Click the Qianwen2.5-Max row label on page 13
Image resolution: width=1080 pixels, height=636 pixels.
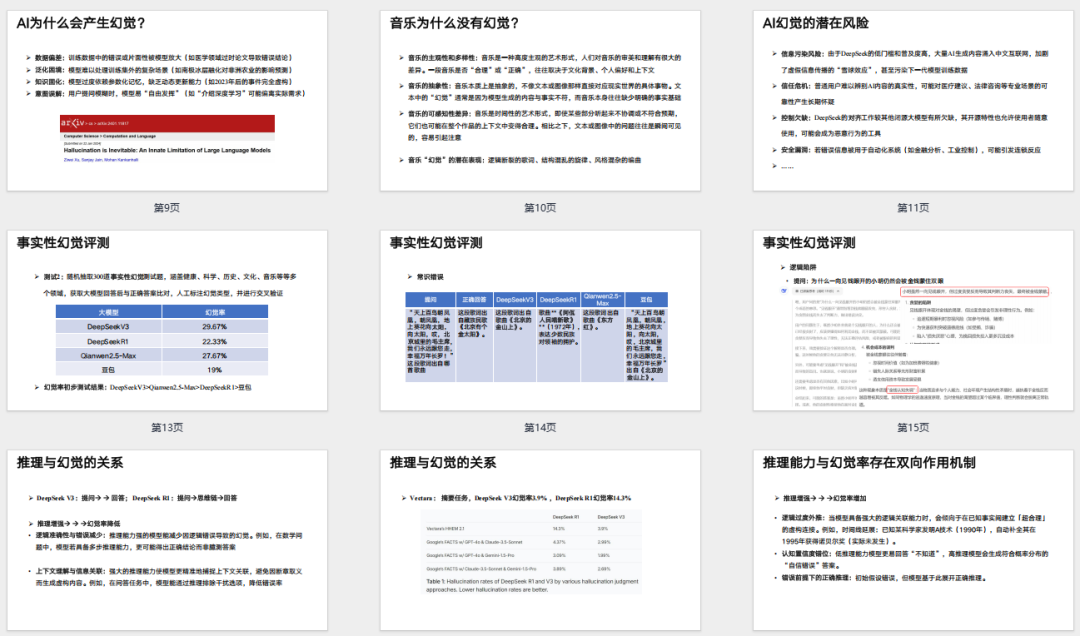click(108, 356)
